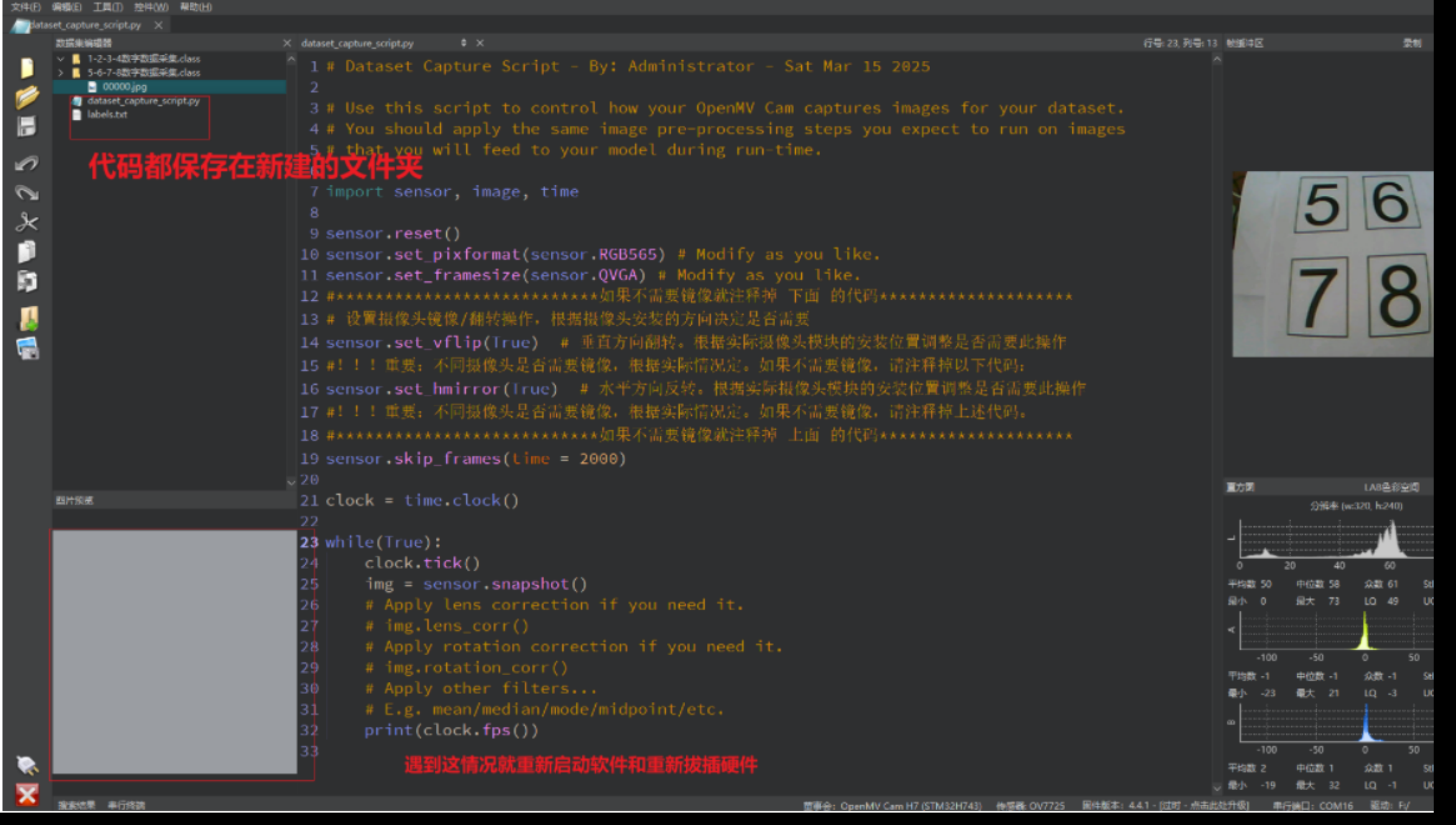Image resolution: width=1456 pixels, height=825 pixels.
Task: Open labels.txt in dataset tree
Action: click(x=107, y=114)
